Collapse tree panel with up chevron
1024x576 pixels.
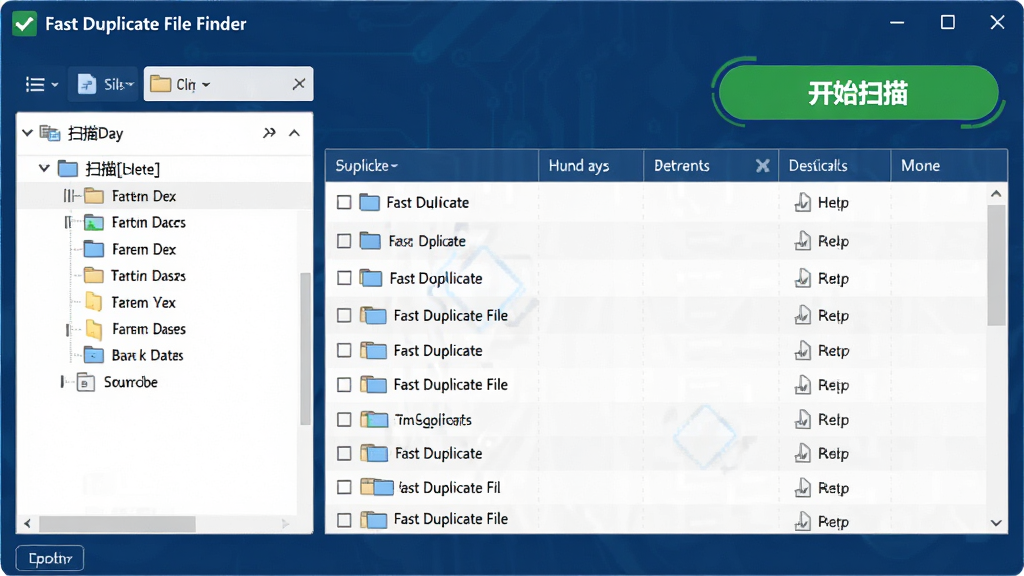[x=295, y=133]
